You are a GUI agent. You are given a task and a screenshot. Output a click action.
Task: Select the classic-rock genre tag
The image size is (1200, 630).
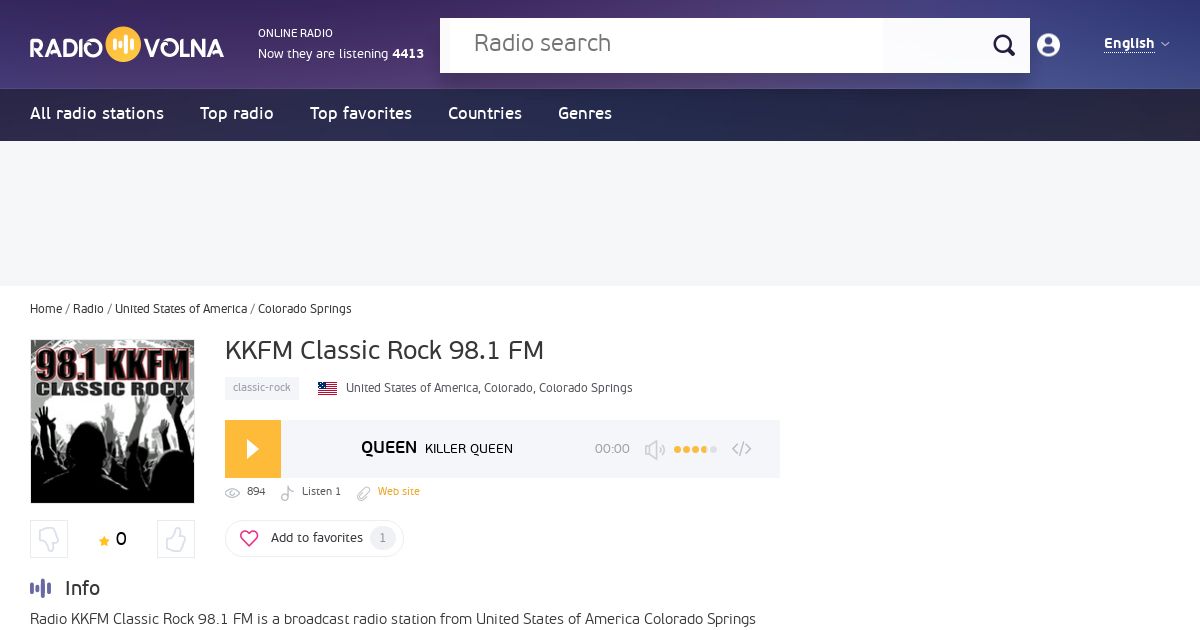pyautogui.click(x=262, y=388)
